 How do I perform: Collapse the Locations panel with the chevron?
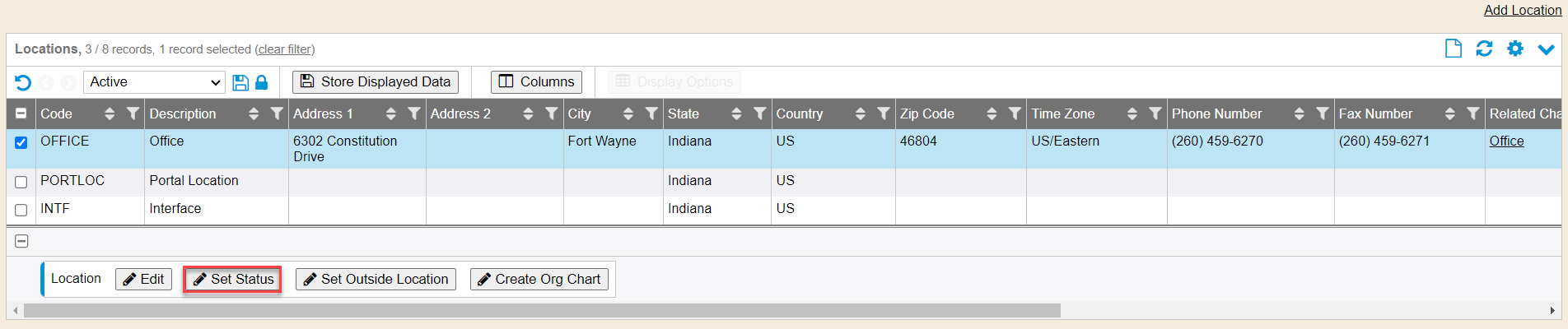[x=1546, y=49]
